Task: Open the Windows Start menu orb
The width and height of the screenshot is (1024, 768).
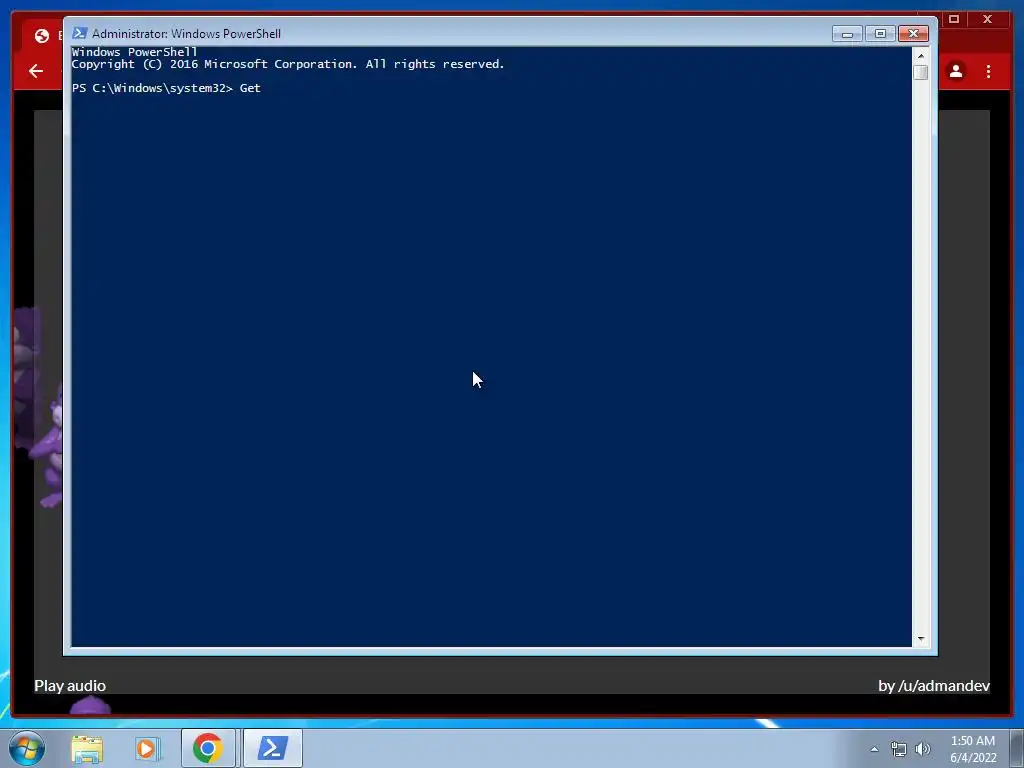Action: pyautogui.click(x=27, y=748)
